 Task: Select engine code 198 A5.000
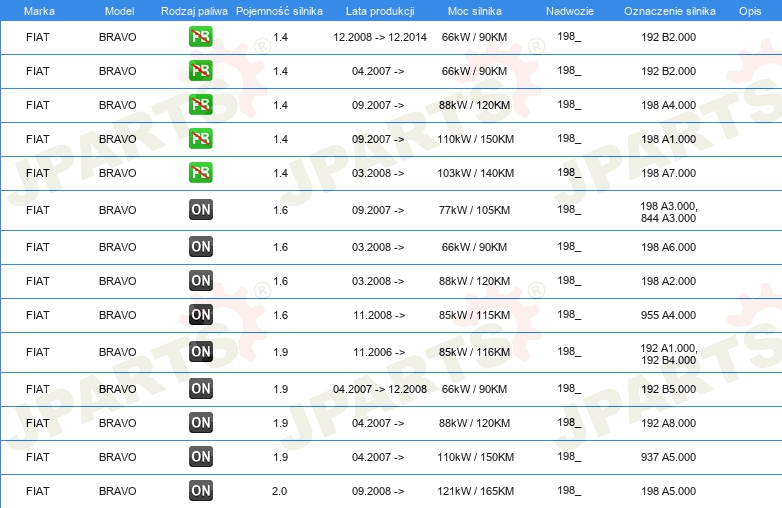point(668,491)
